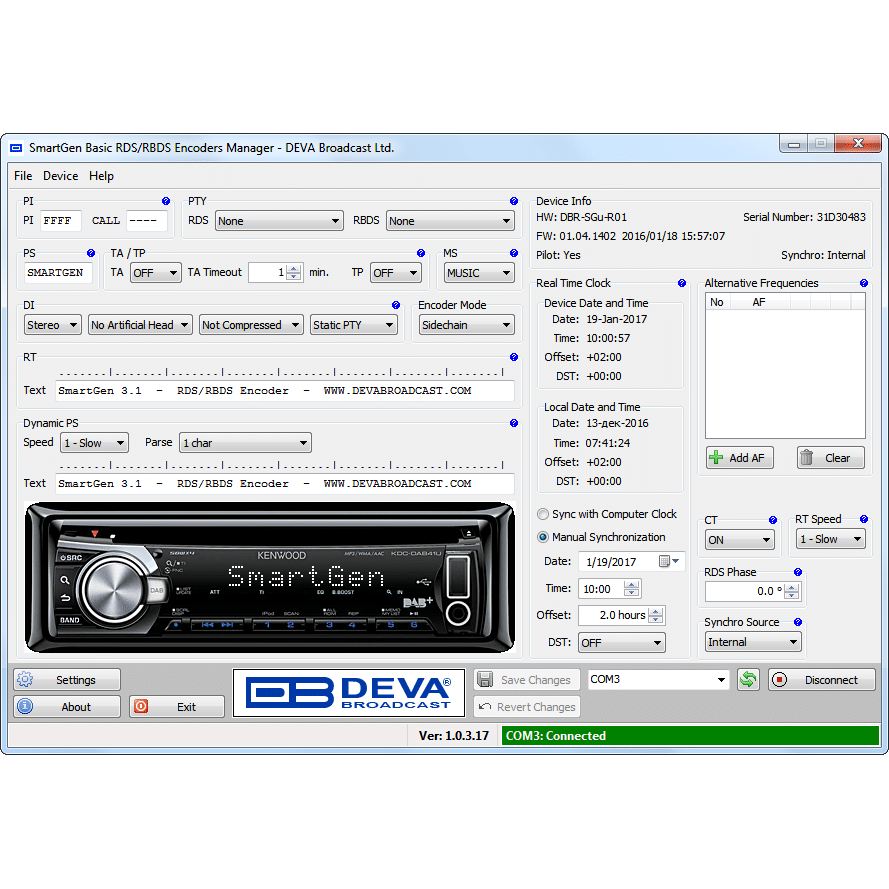
Task: Open the TA OFF dropdown
Action: pos(155,273)
